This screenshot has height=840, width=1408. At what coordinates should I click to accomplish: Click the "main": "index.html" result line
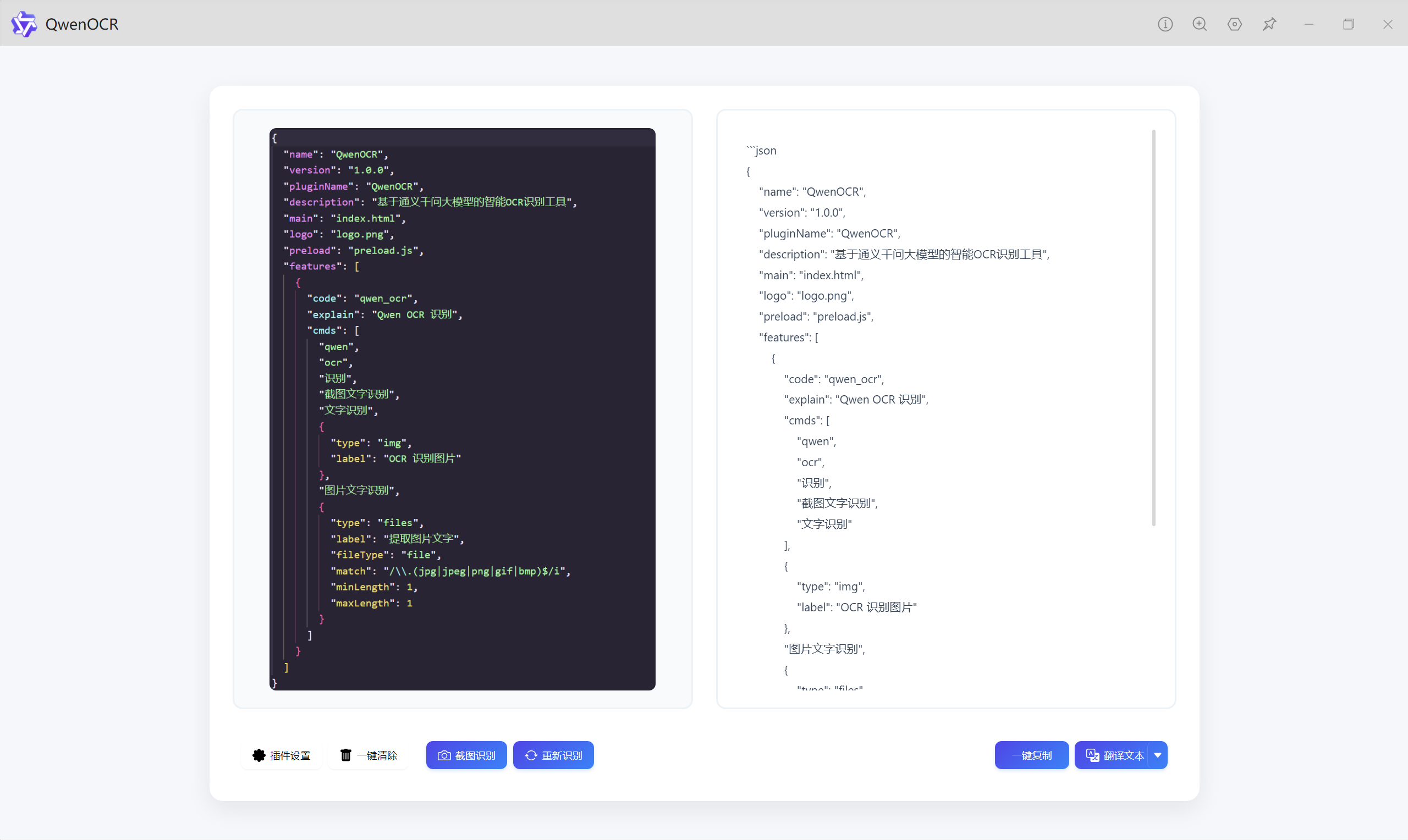click(x=811, y=275)
